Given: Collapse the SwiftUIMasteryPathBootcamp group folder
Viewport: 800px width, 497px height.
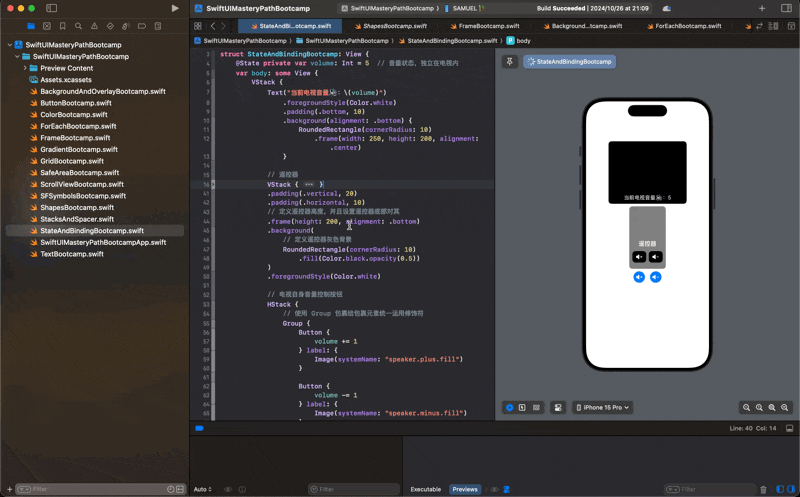Looking at the screenshot, I should pos(17,57).
